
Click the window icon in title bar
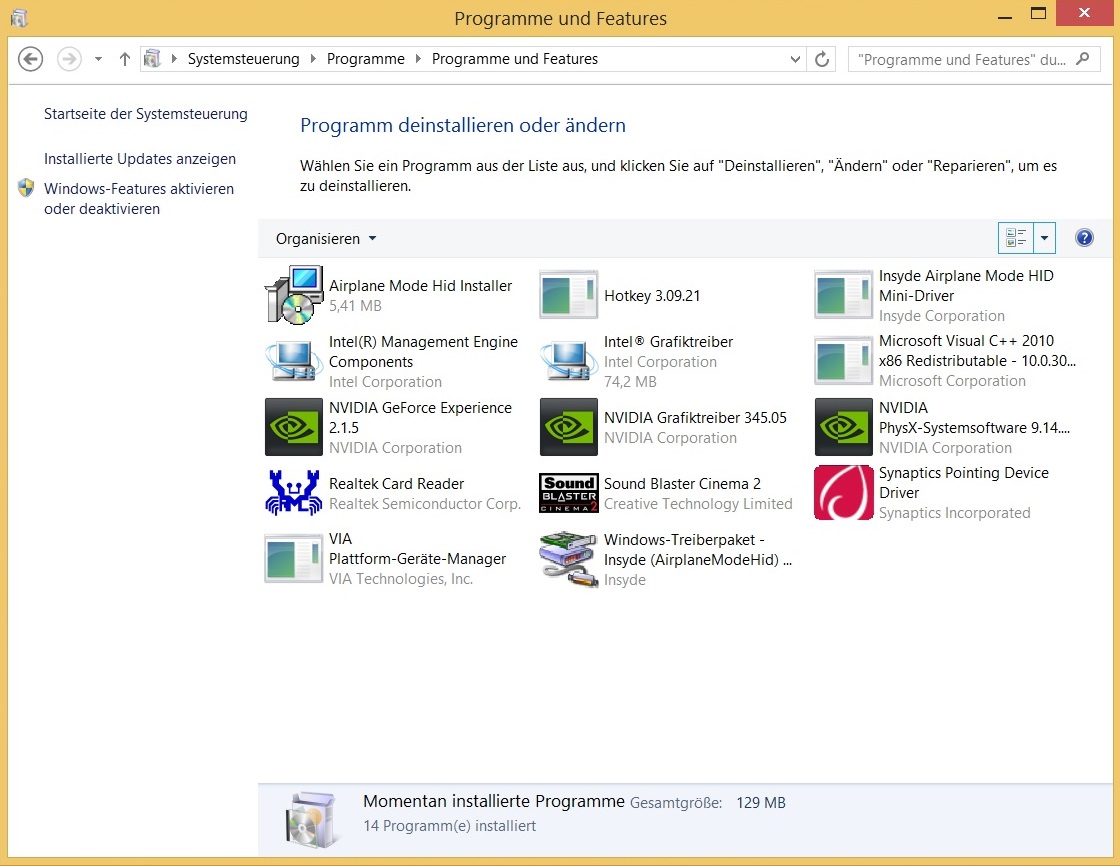19,17
